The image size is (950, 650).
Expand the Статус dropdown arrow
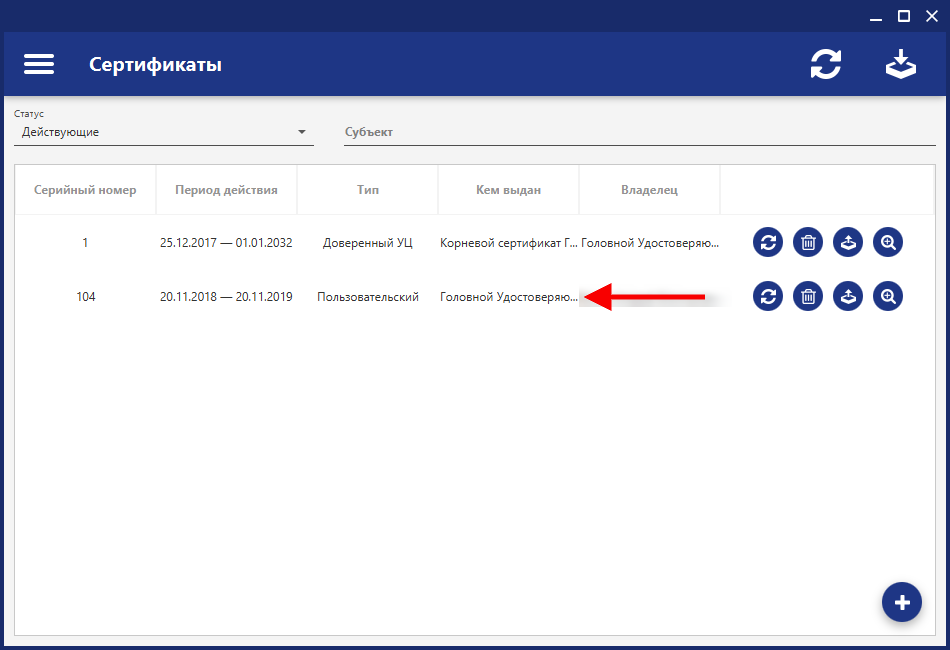click(302, 132)
